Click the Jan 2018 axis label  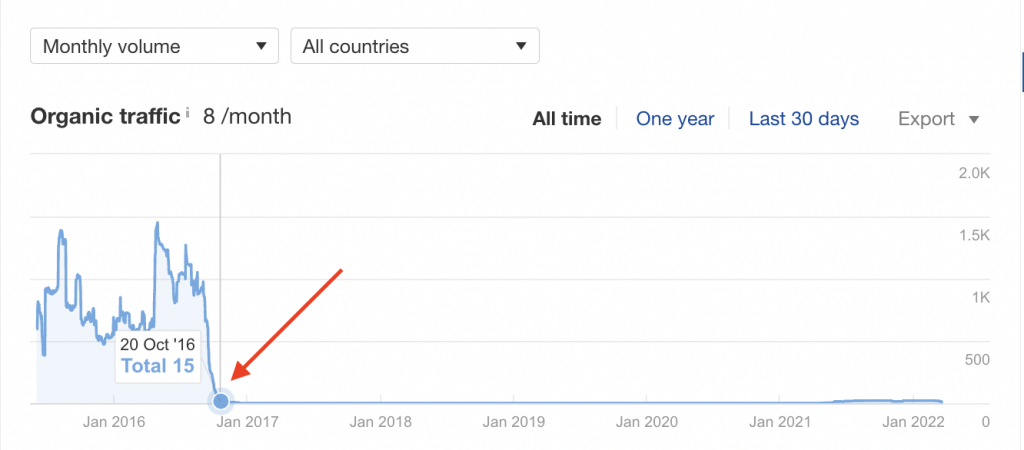381,421
